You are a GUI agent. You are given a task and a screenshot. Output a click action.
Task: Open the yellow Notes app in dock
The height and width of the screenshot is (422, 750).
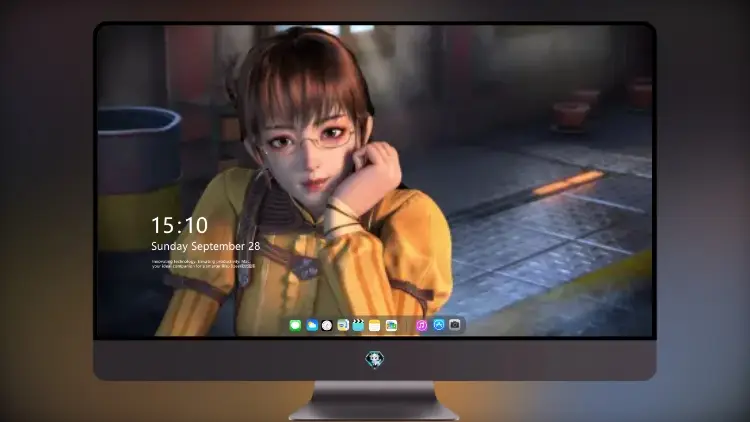(375, 326)
